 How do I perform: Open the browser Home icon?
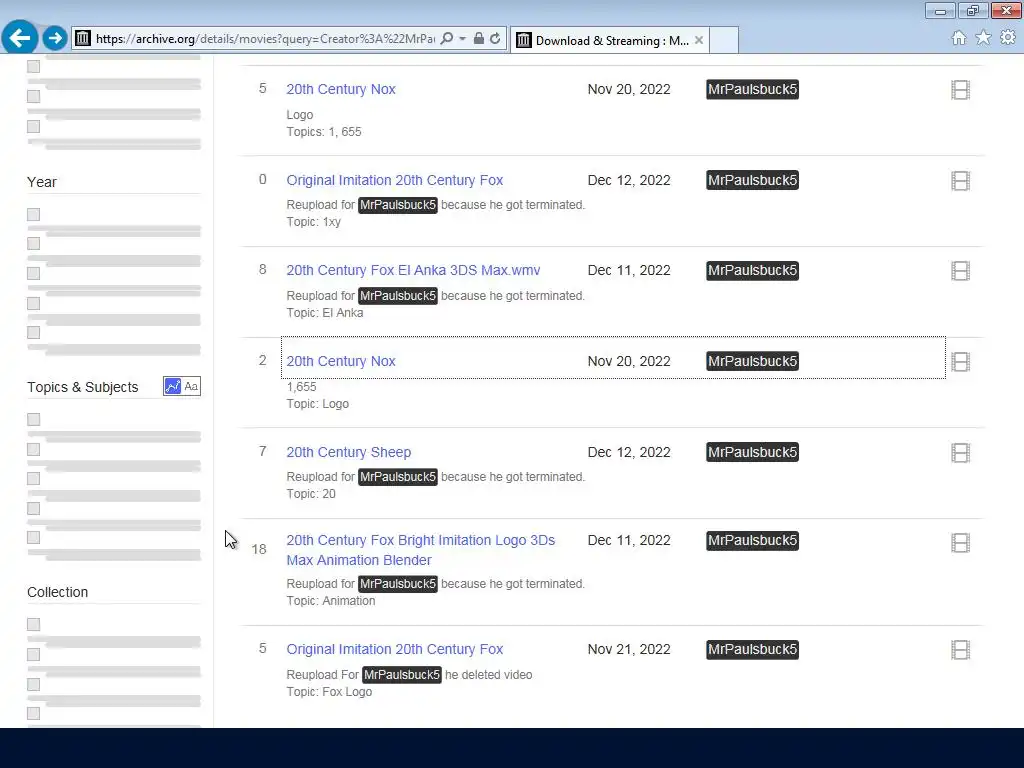pos(959,38)
